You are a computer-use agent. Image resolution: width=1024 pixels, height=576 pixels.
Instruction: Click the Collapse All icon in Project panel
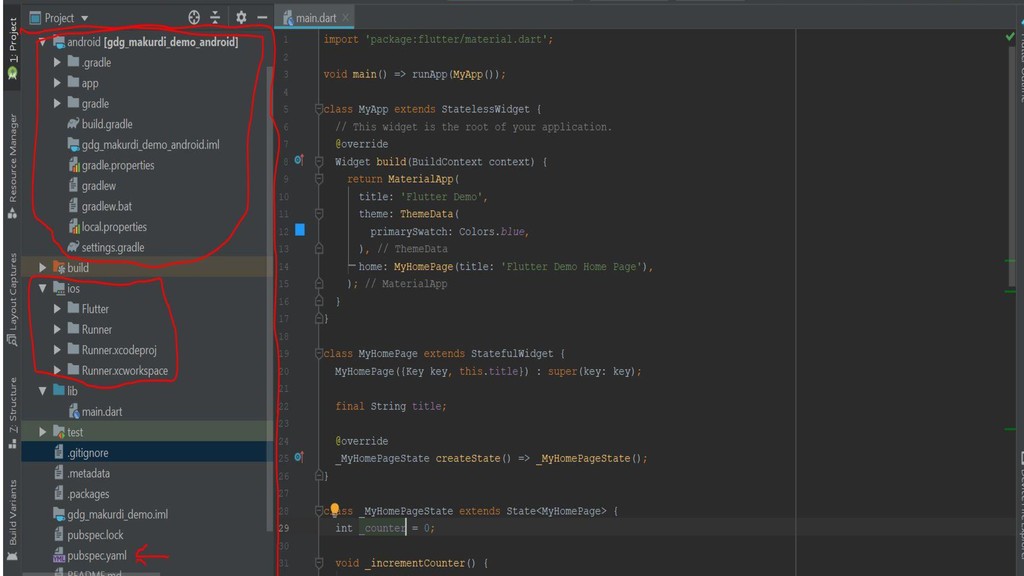tap(214, 17)
